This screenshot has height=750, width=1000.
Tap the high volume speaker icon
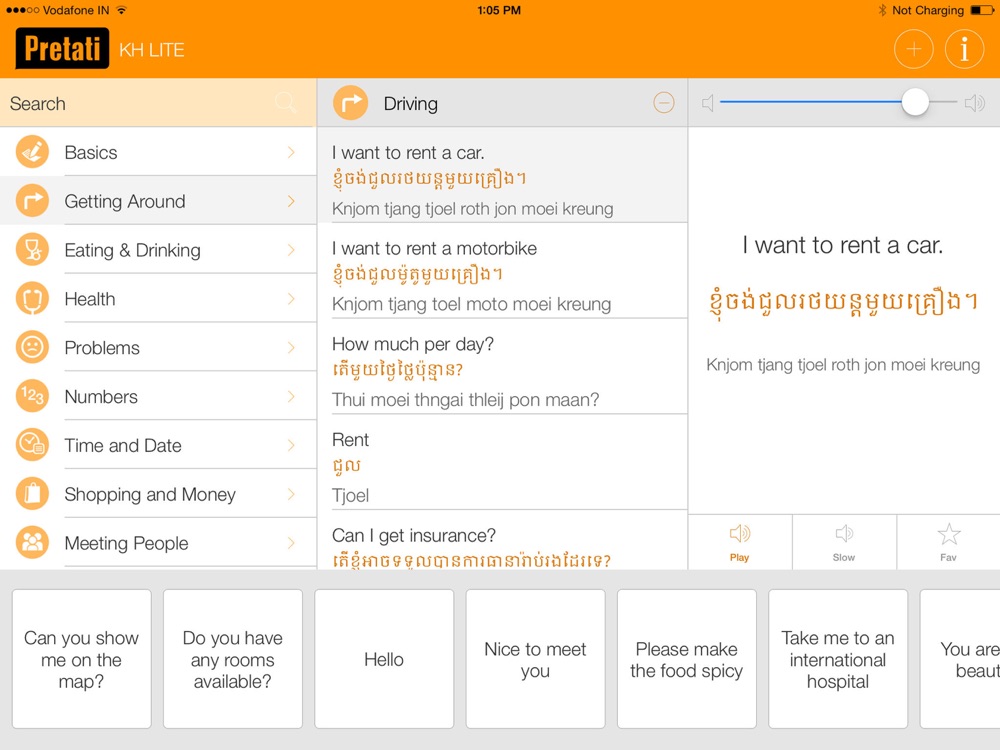coord(974,103)
